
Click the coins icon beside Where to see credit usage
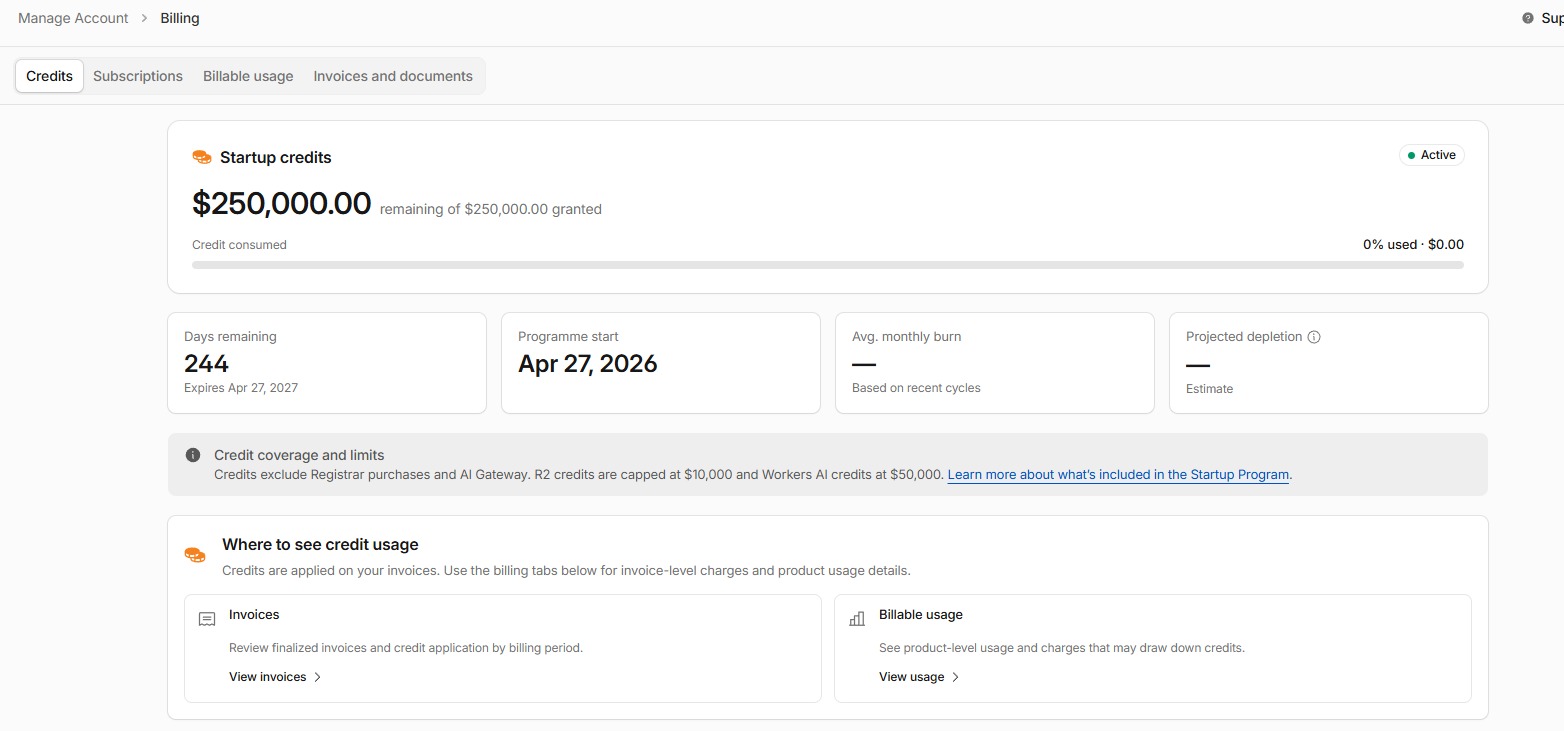[195, 554]
